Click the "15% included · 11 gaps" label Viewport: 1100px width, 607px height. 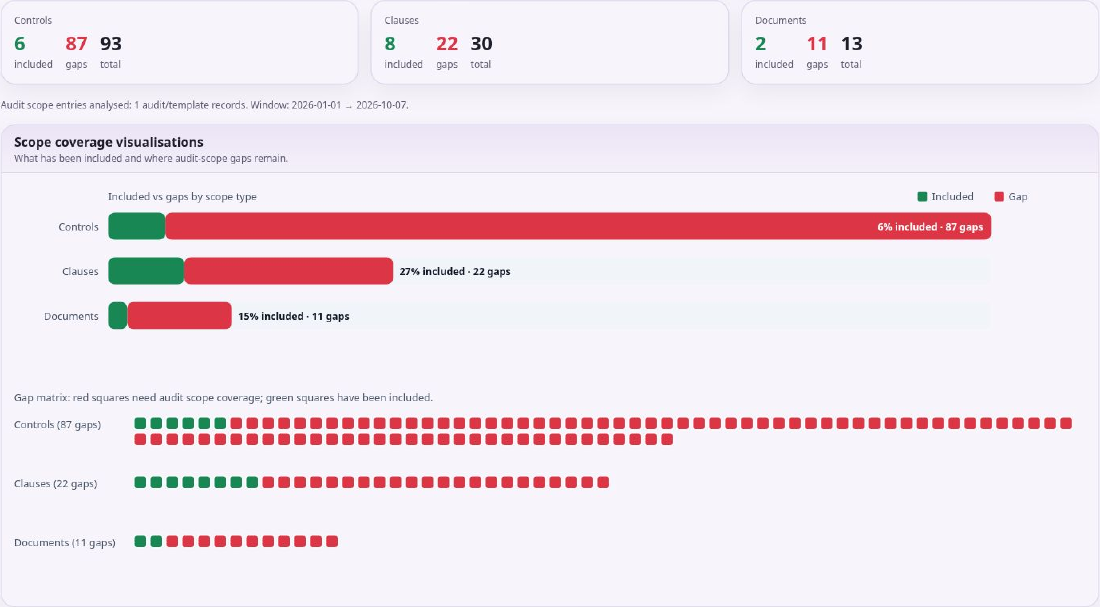pos(293,316)
